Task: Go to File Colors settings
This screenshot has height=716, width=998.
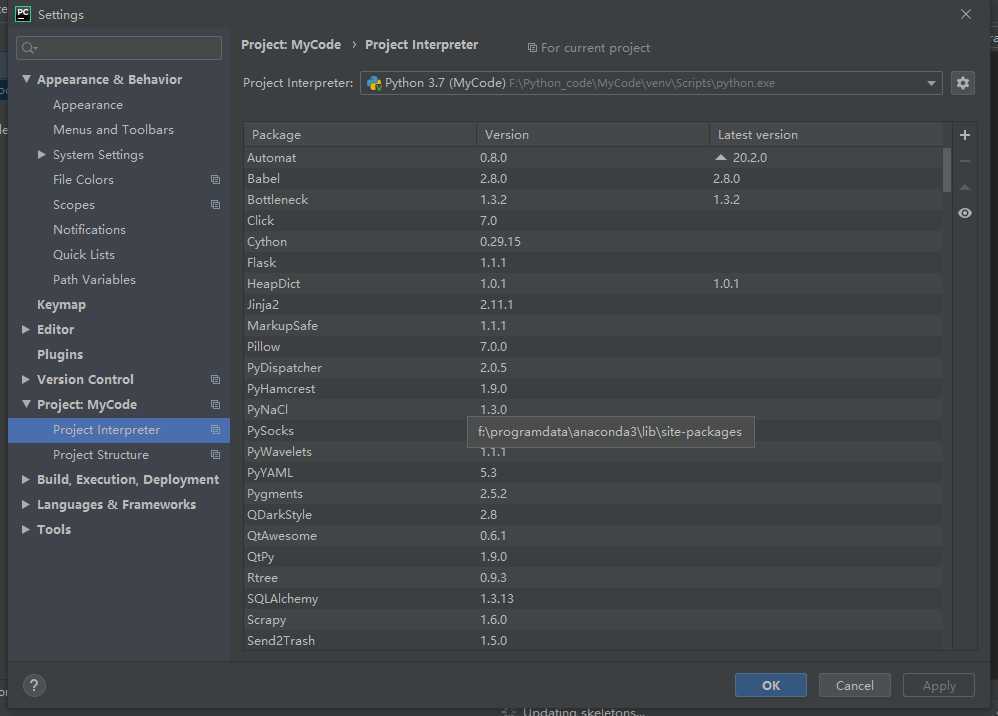Action: [83, 179]
